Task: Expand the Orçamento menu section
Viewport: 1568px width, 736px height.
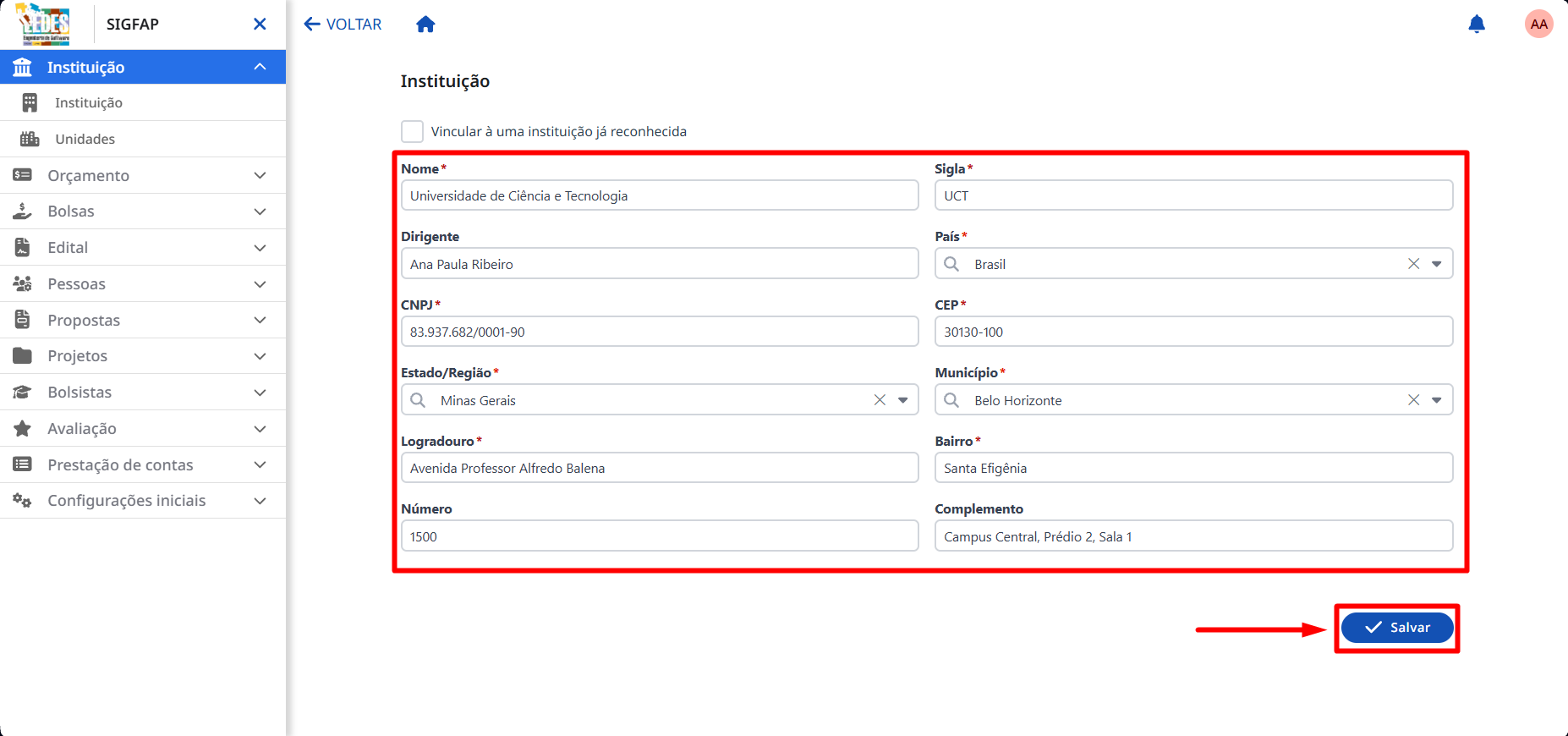Action: (143, 175)
